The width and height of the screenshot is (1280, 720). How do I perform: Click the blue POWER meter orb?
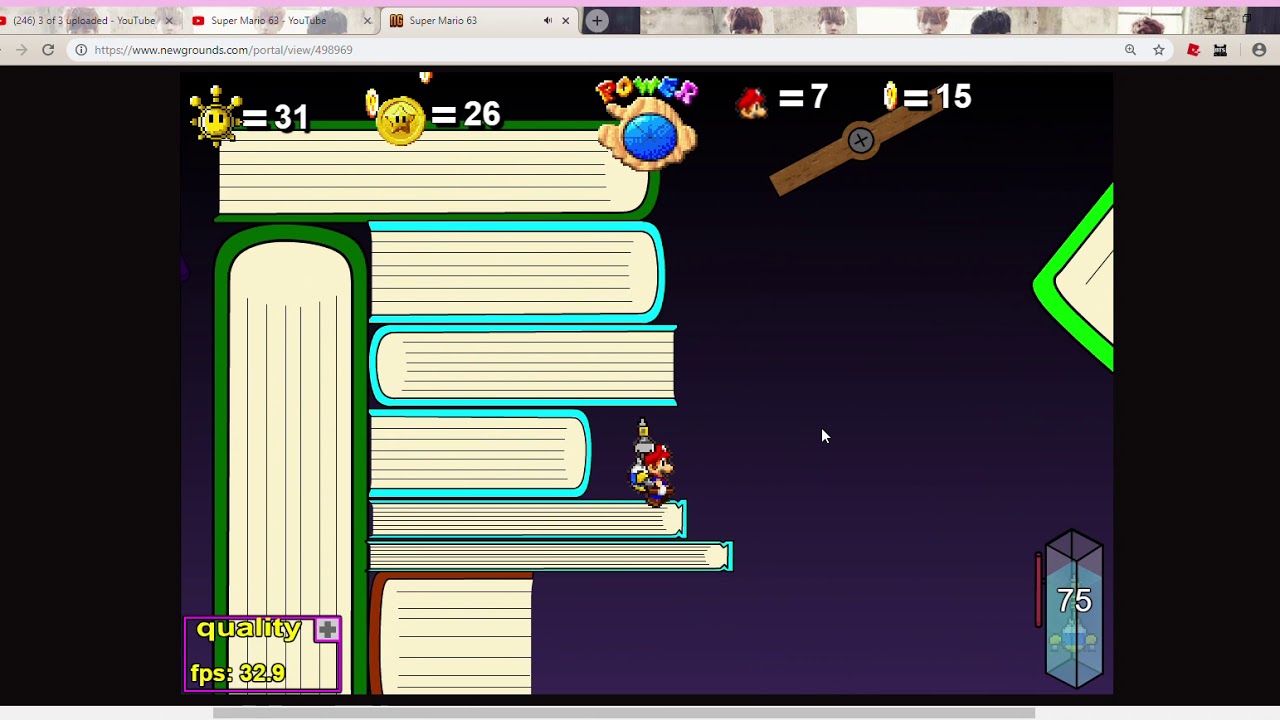[649, 137]
